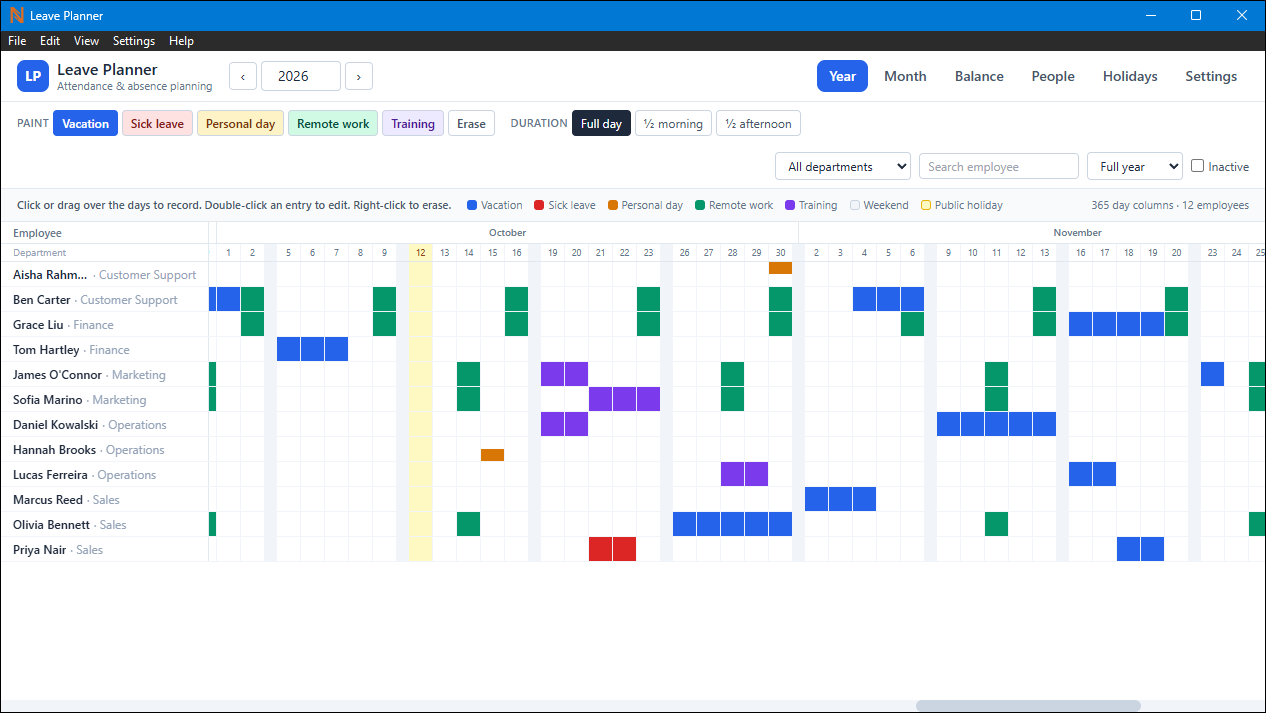Click the Public holiday legend marker
This screenshot has height=713, width=1266.
pos(926,205)
